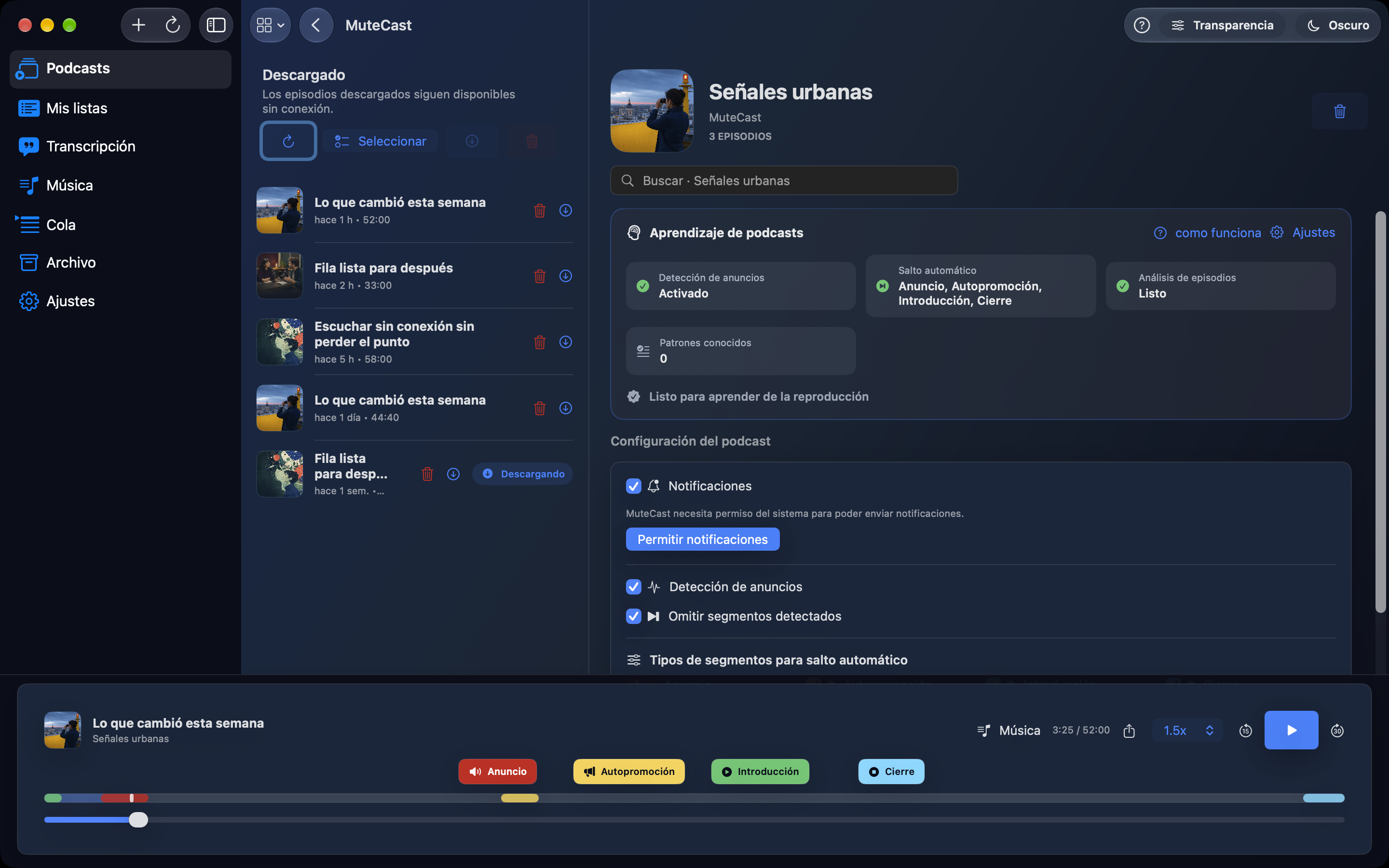Viewport: 1389px width, 868px height.
Task: Delete the Señales urbanas podcast trash icon
Action: (x=1340, y=111)
